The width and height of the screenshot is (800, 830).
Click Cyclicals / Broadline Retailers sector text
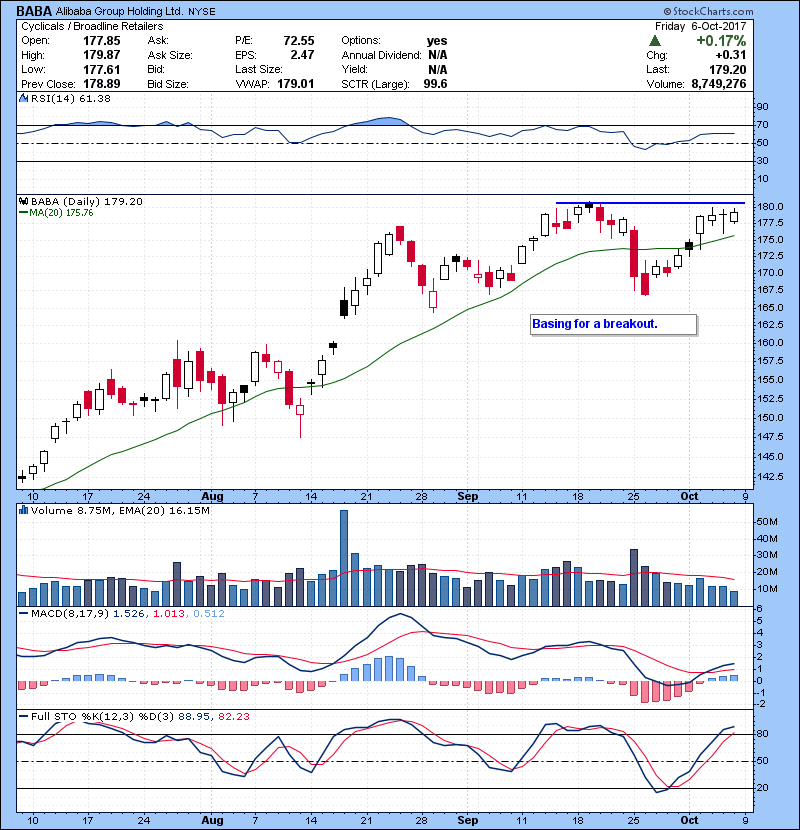[92, 26]
